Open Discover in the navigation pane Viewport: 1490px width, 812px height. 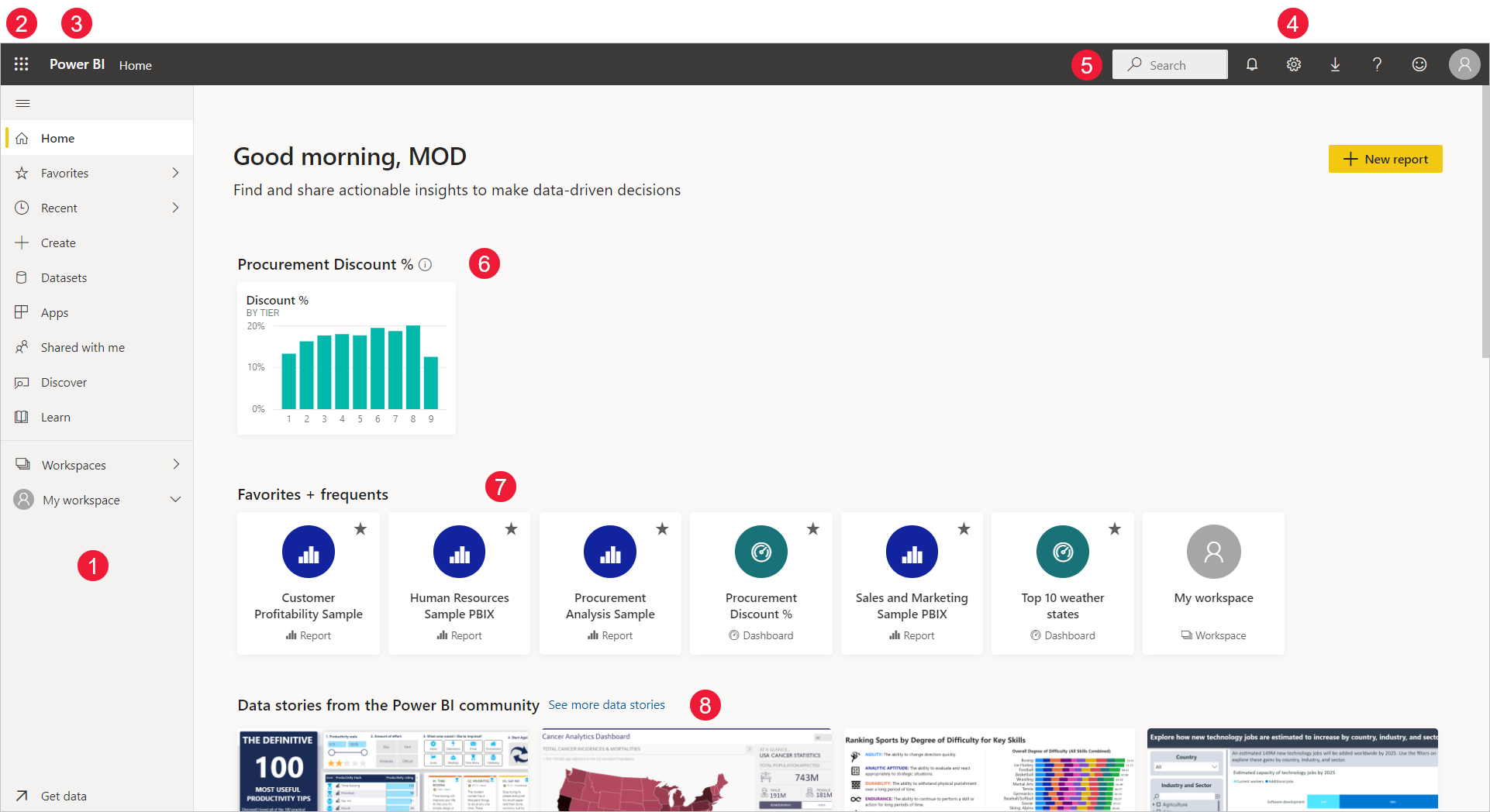tap(98, 382)
